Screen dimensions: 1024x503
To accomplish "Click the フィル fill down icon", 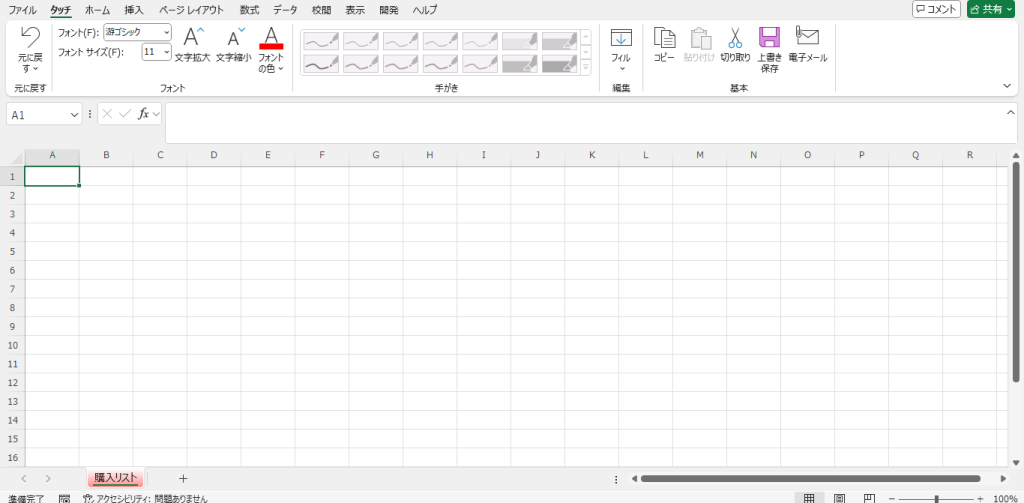I will (x=621, y=38).
